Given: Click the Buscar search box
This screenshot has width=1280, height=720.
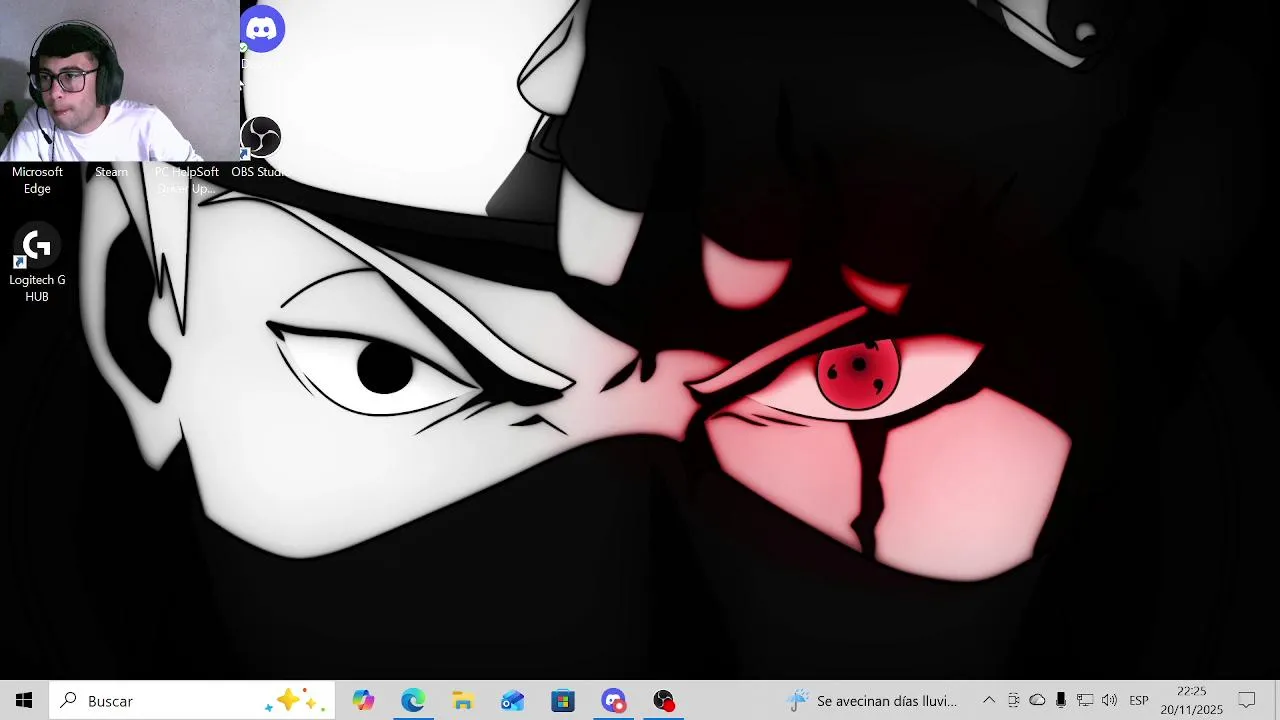Looking at the screenshot, I should 192,701.
